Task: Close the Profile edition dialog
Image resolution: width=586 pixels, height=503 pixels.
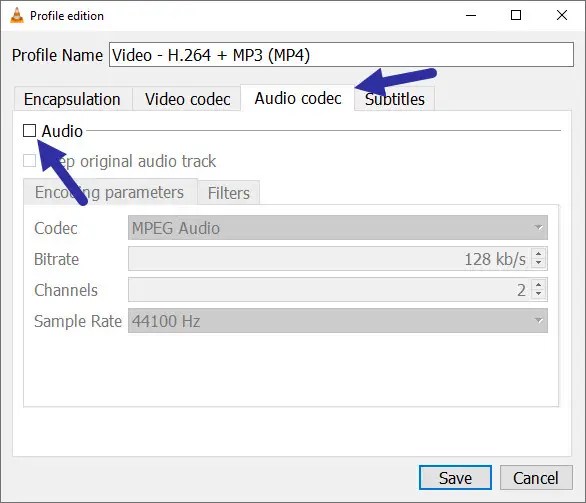Action: 562,15
